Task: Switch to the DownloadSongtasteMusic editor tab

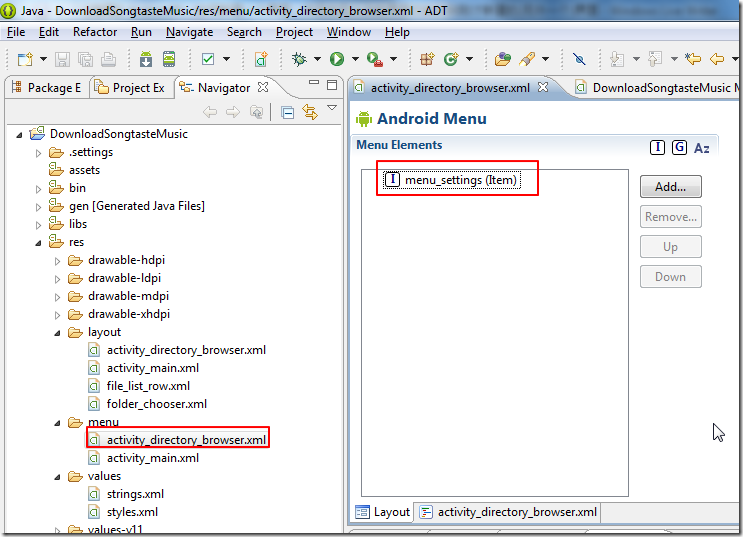Action: tap(657, 88)
